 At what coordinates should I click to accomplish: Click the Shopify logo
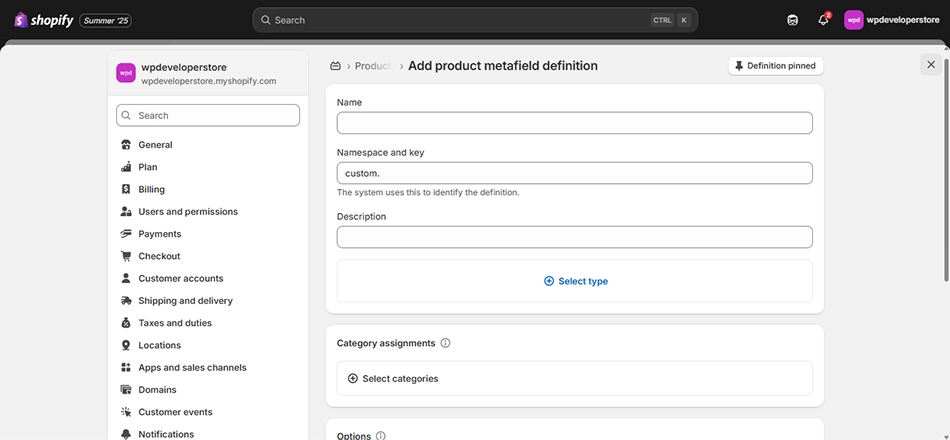44,20
